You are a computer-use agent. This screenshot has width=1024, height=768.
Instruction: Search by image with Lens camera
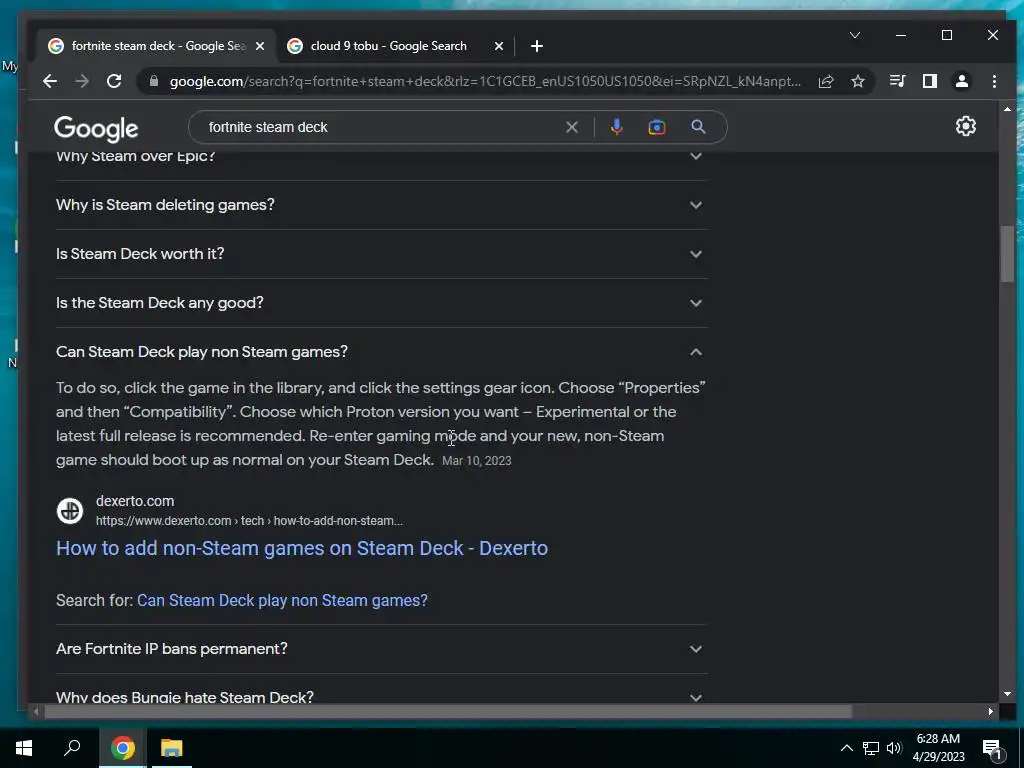657,127
